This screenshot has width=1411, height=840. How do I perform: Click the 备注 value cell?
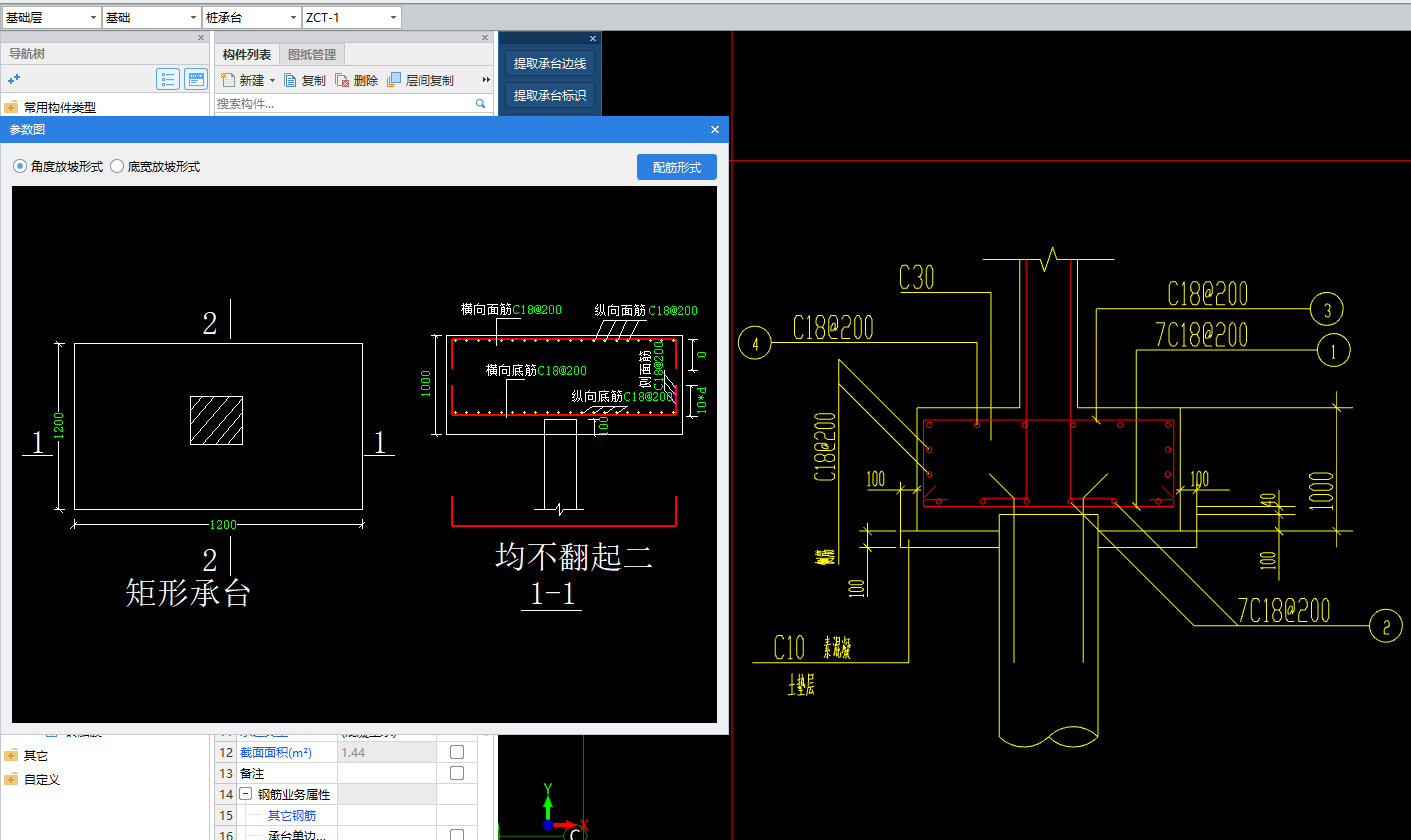click(386, 773)
